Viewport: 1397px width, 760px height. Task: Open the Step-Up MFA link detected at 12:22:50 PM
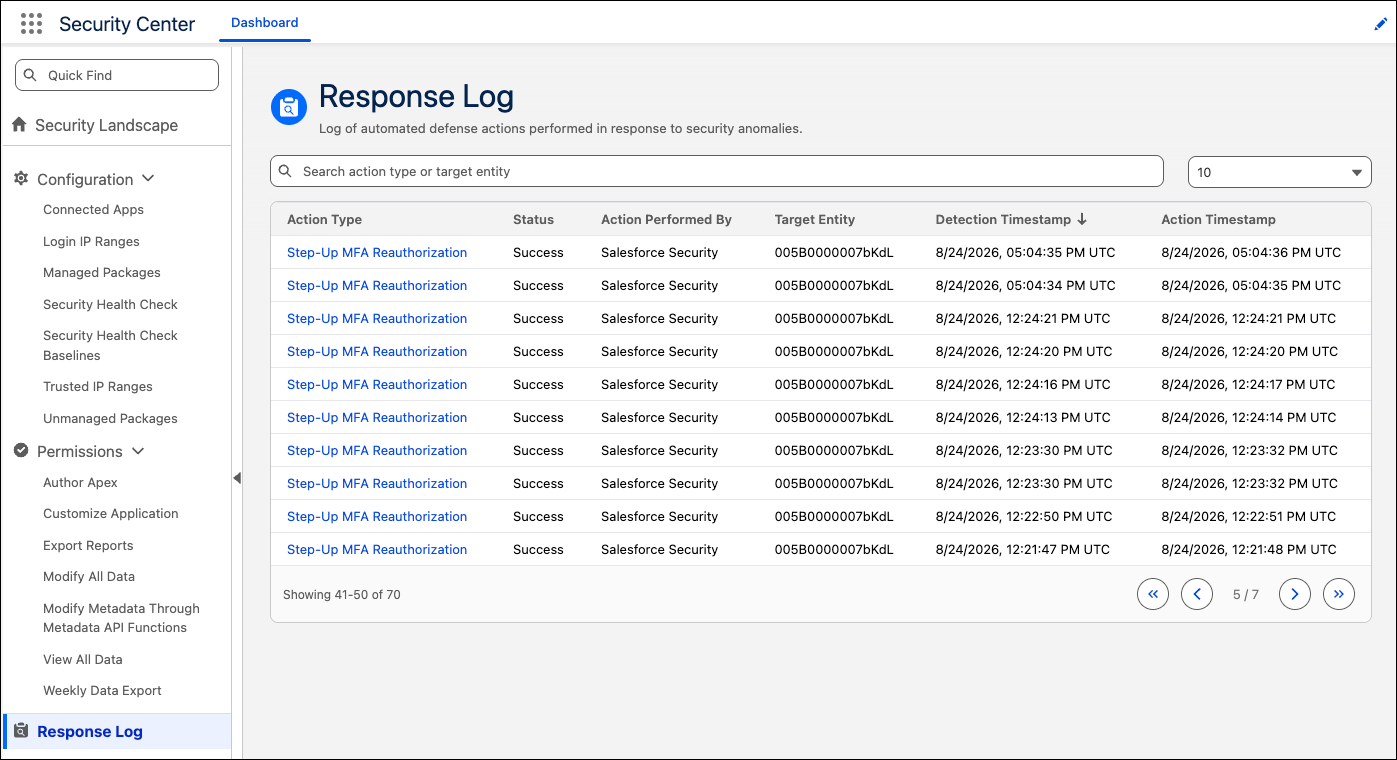pyautogui.click(x=377, y=516)
